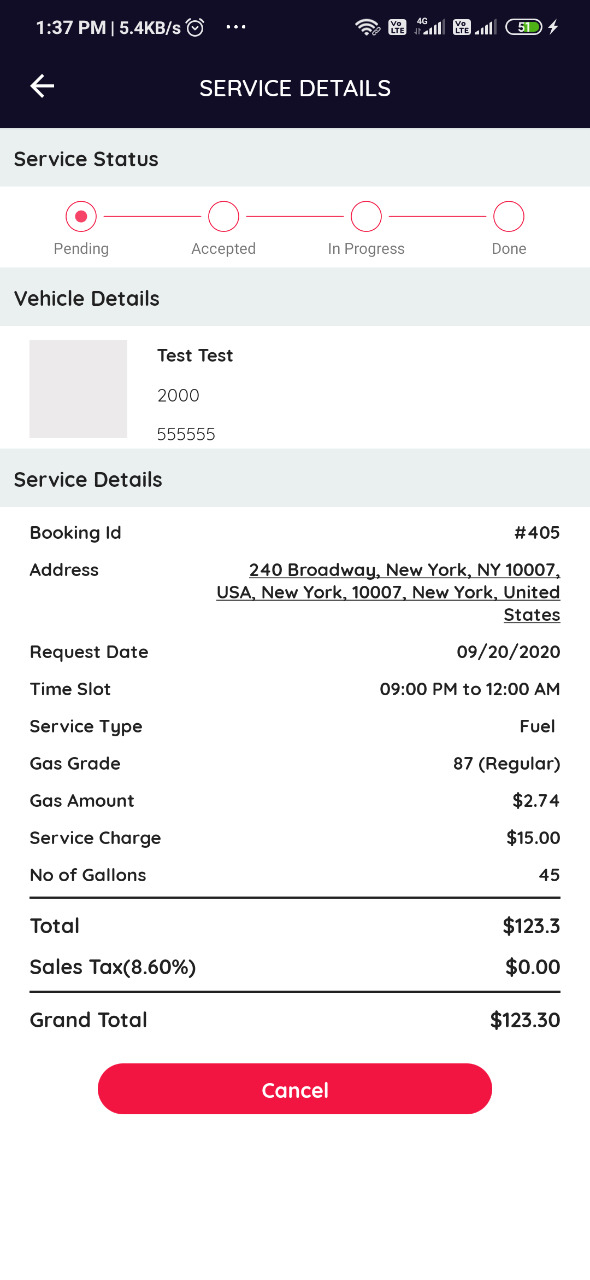Tap the vehicle image placeholder
The height and width of the screenshot is (1280, 590).
click(x=78, y=389)
